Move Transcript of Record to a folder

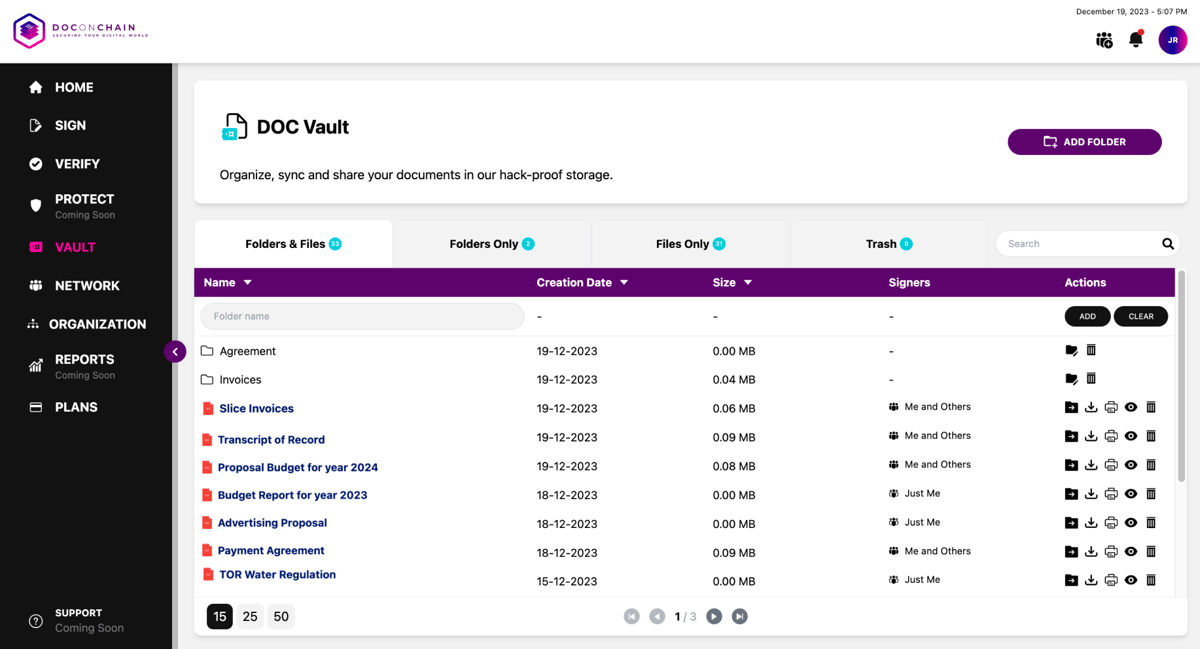[1071, 436]
